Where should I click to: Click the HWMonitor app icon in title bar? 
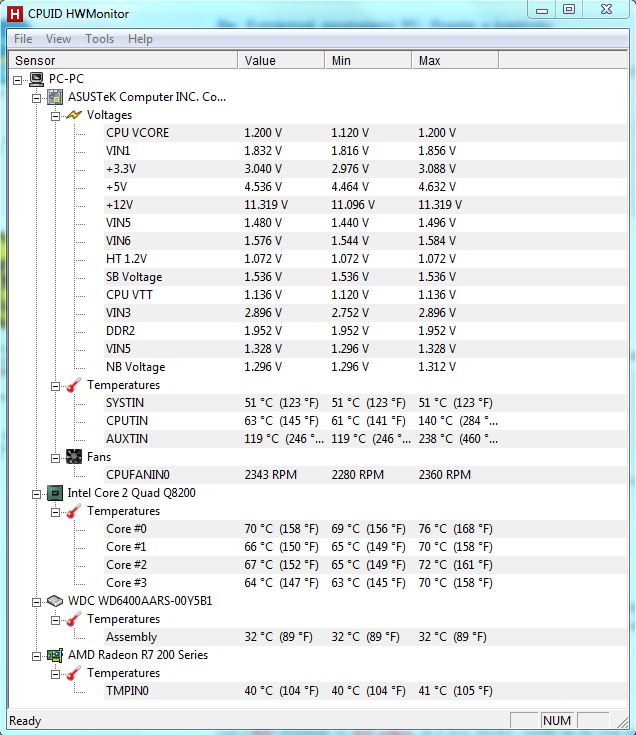(x=15, y=14)
